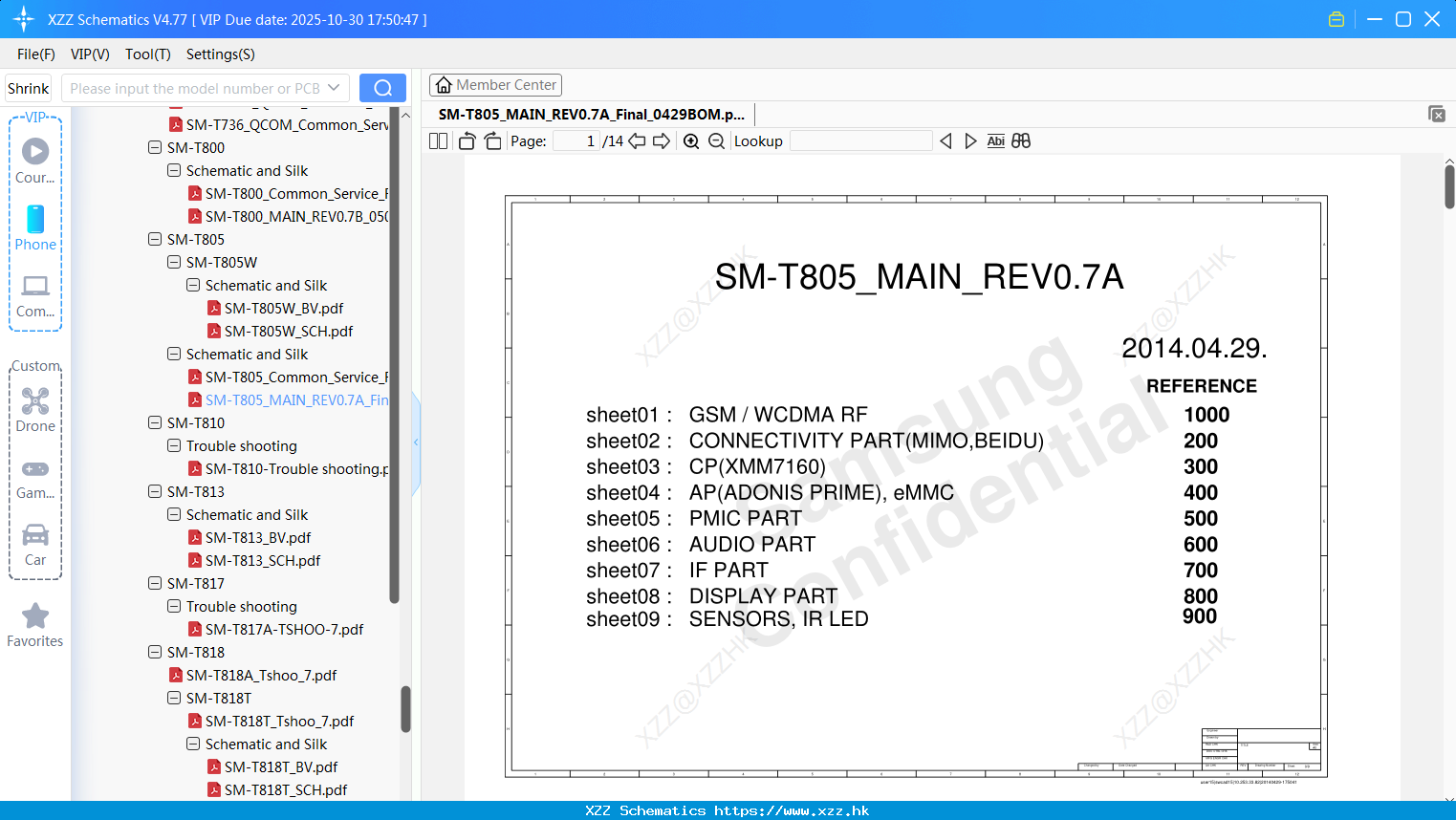Toggle whole-word match Abi icon

point(995,140)
